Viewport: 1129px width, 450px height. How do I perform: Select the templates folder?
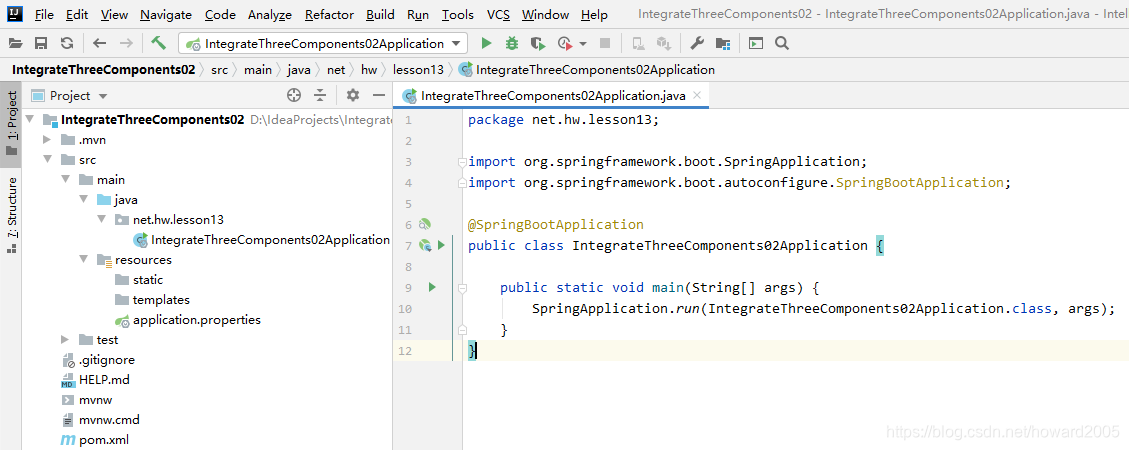click(x=152, y=300)
